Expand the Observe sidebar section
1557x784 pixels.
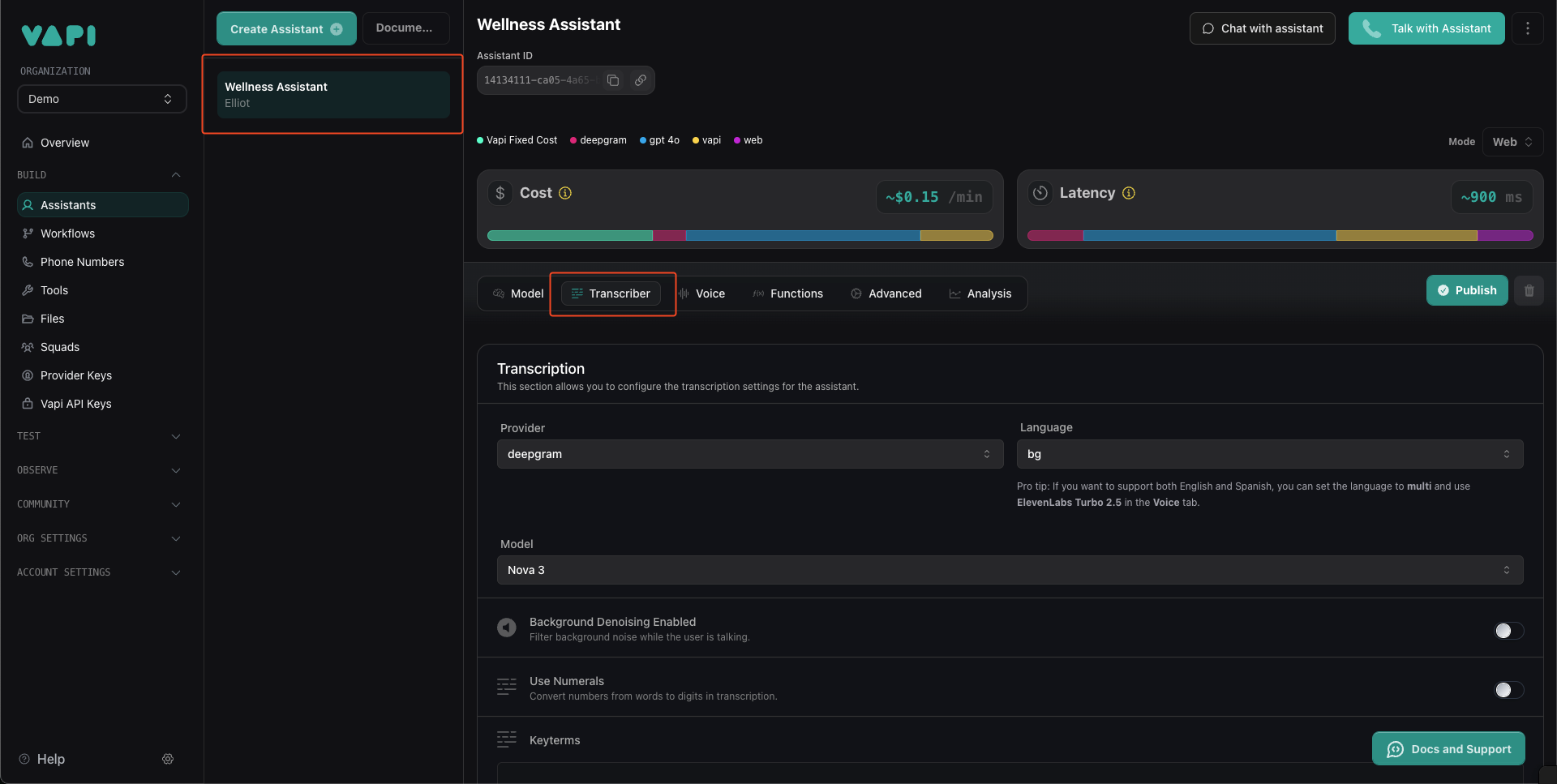pos(99,470)
